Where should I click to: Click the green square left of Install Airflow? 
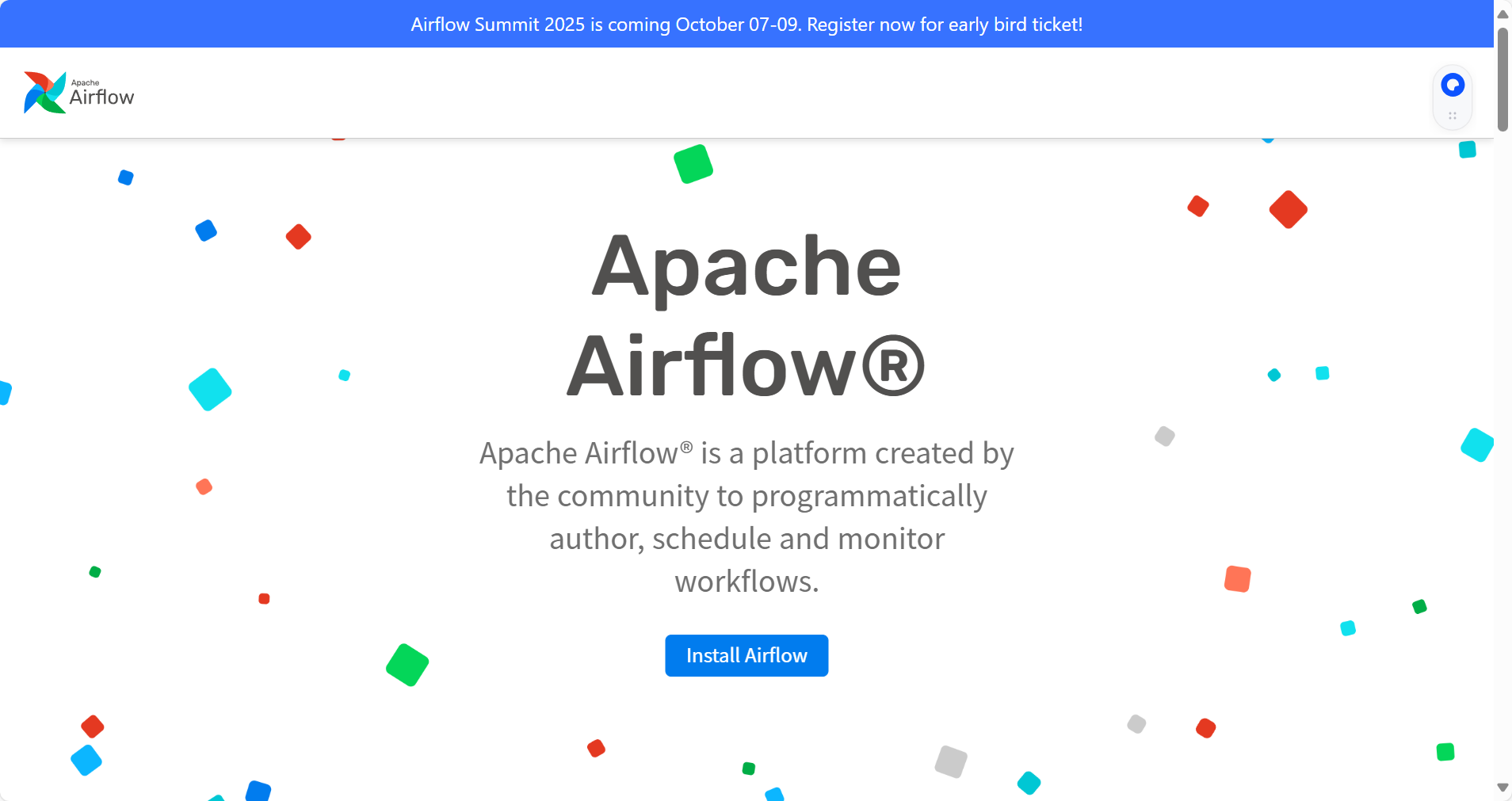pos(407,665)
